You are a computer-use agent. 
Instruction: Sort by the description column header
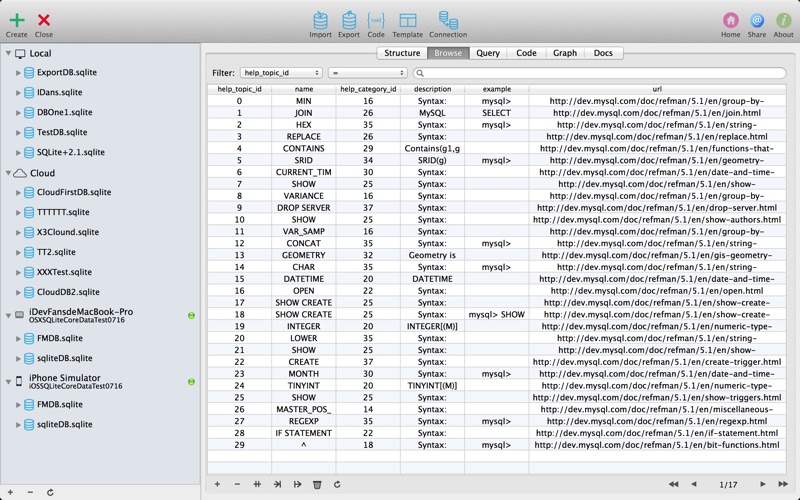(432, 89)
